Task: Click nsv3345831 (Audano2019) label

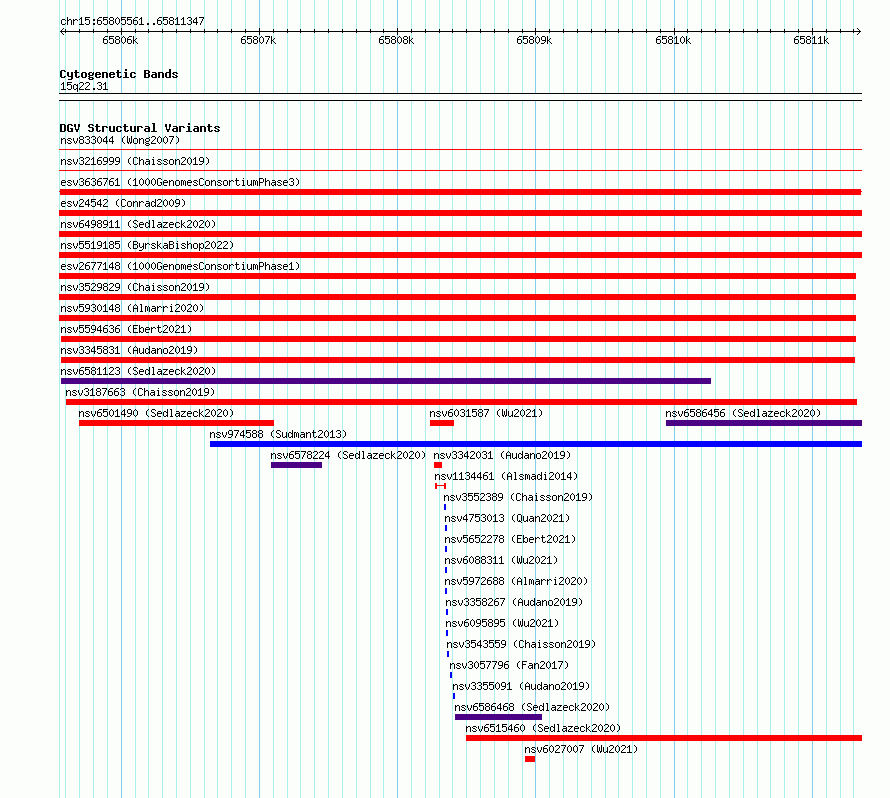Action: [x=129, y=350]
